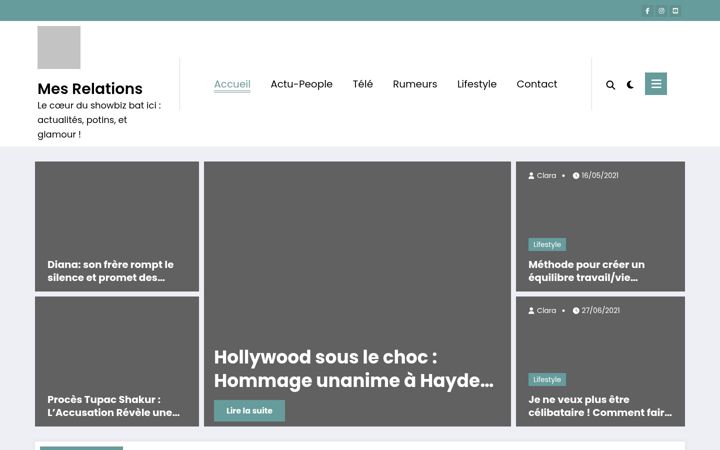Open article 'Je ne veux plus être célibataire'
This screenshot has height=450, width=720.
600,406
